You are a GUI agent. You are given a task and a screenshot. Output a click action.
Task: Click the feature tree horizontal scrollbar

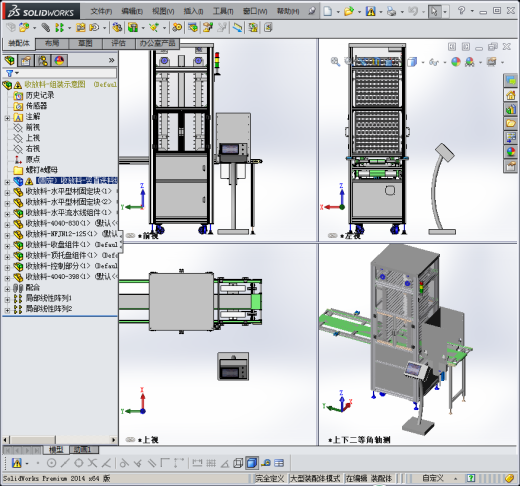coord(60,440)
